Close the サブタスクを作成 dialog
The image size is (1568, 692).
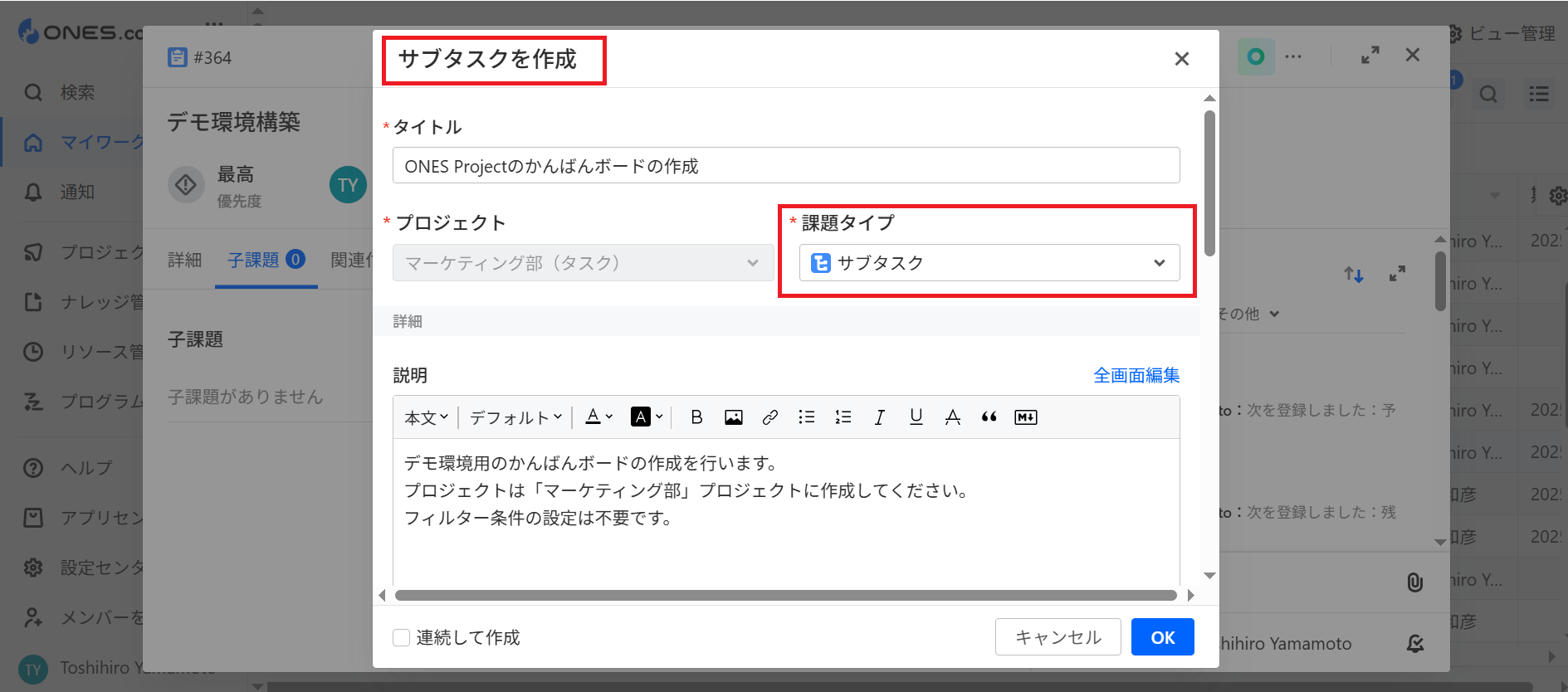[1182, 59]
